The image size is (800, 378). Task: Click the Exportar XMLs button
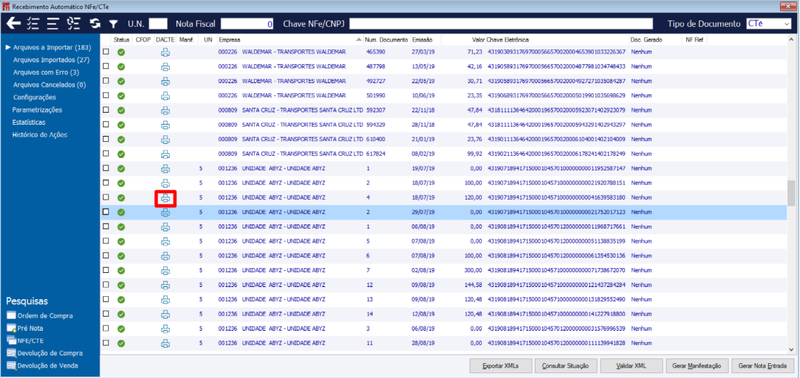point(501,366)
